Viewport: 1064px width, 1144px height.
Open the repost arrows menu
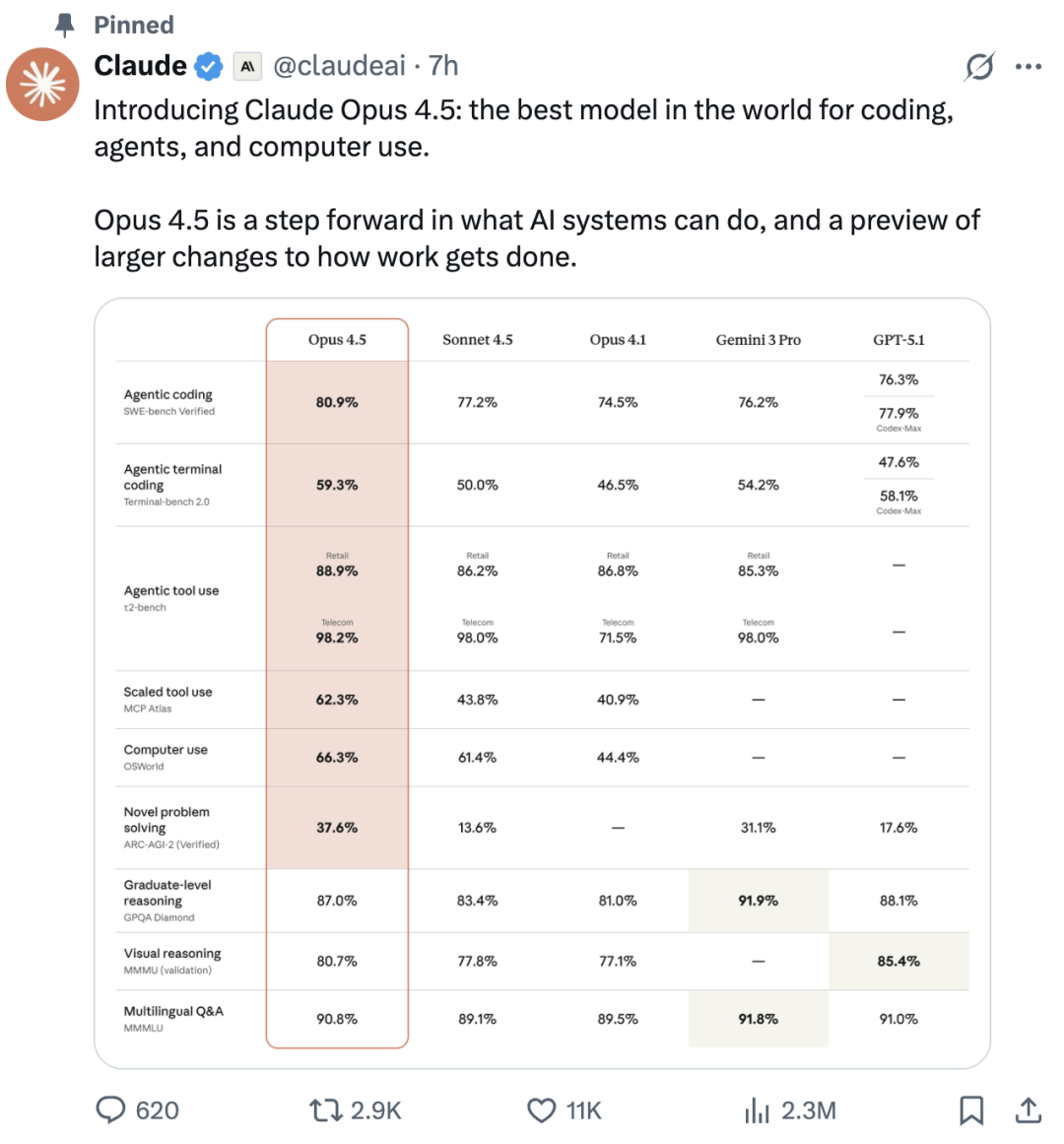pos(325,1110)
